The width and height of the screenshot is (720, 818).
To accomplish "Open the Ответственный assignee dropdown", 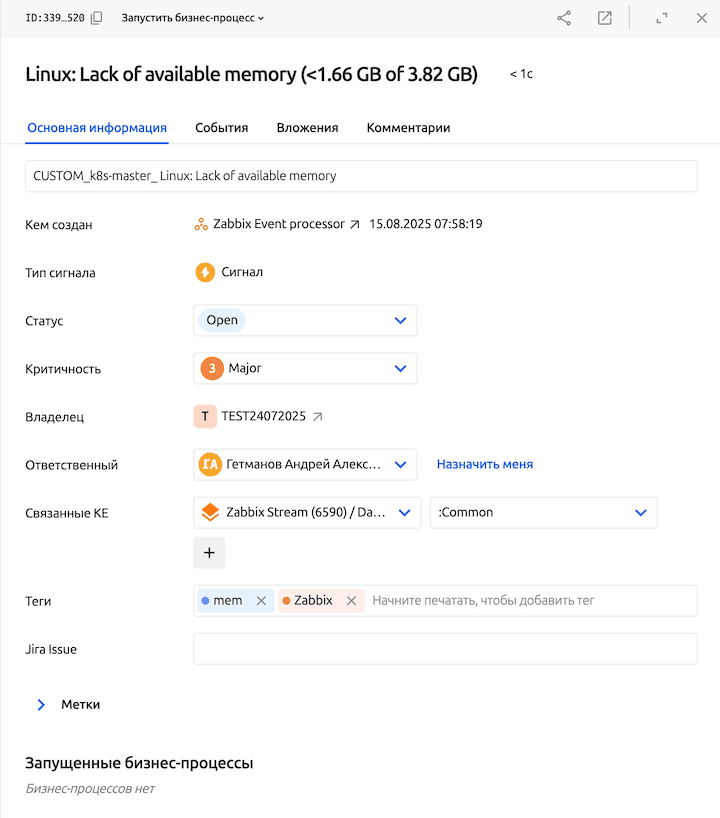I will (400, 465).
